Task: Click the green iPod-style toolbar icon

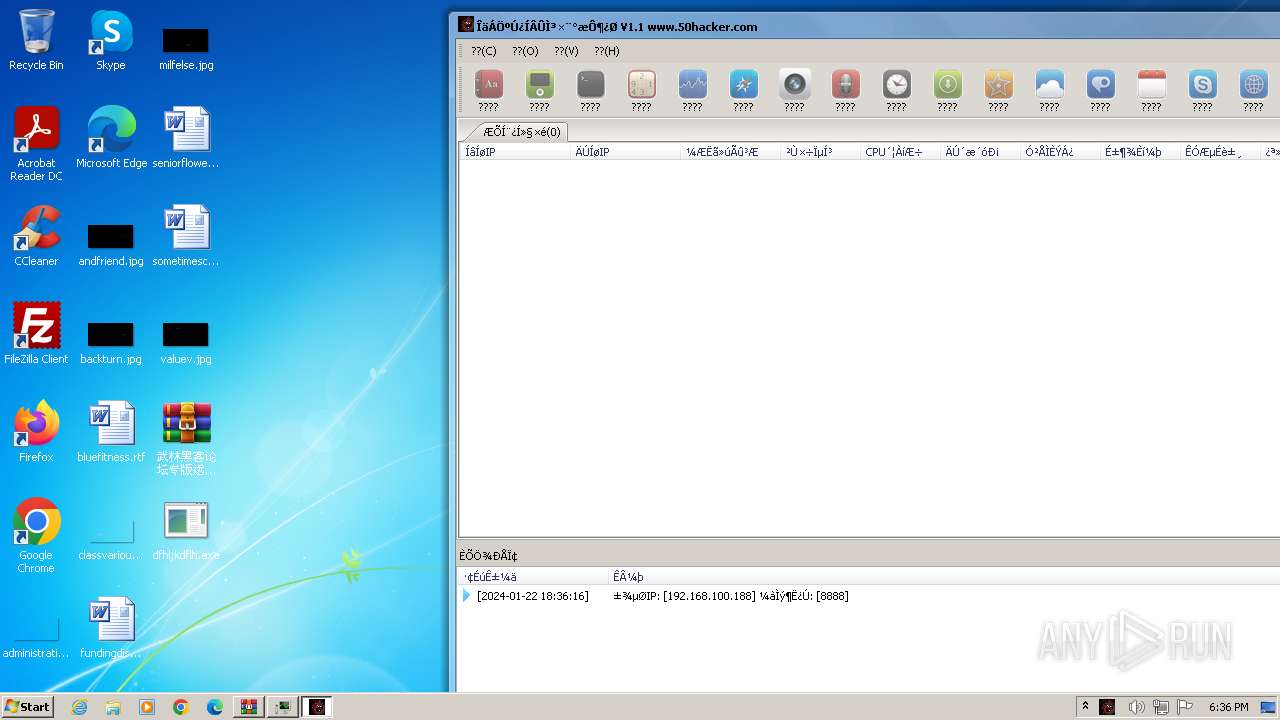Action: [539, 85]
